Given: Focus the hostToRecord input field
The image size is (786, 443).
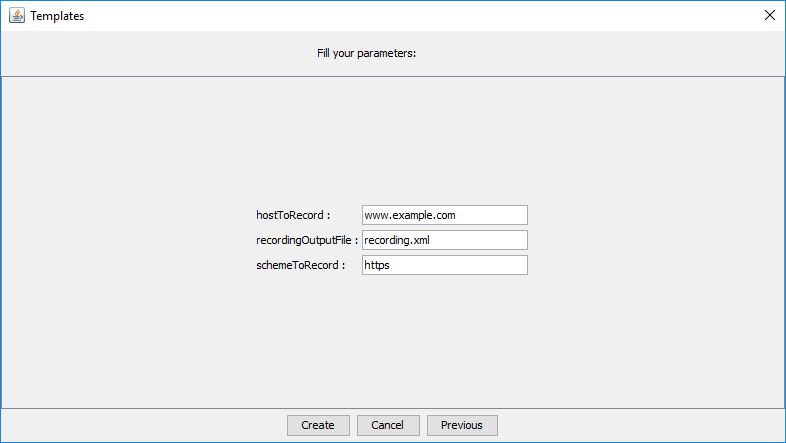Looking at the screenshot, I should tap(444, 215).
